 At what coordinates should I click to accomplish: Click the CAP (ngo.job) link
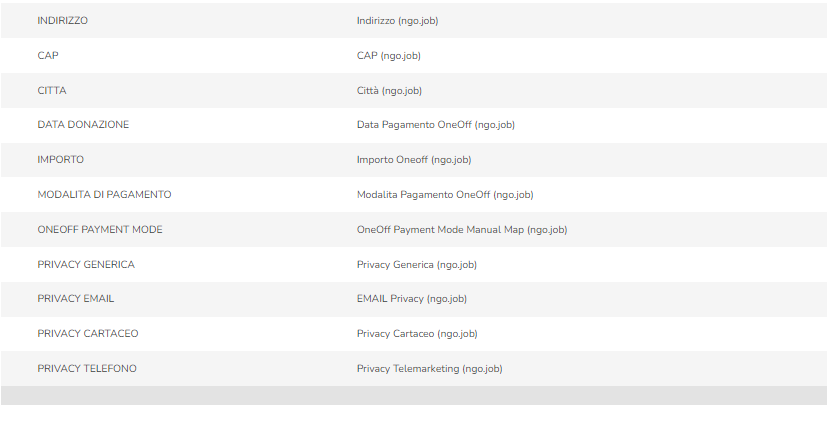[388, 56]
